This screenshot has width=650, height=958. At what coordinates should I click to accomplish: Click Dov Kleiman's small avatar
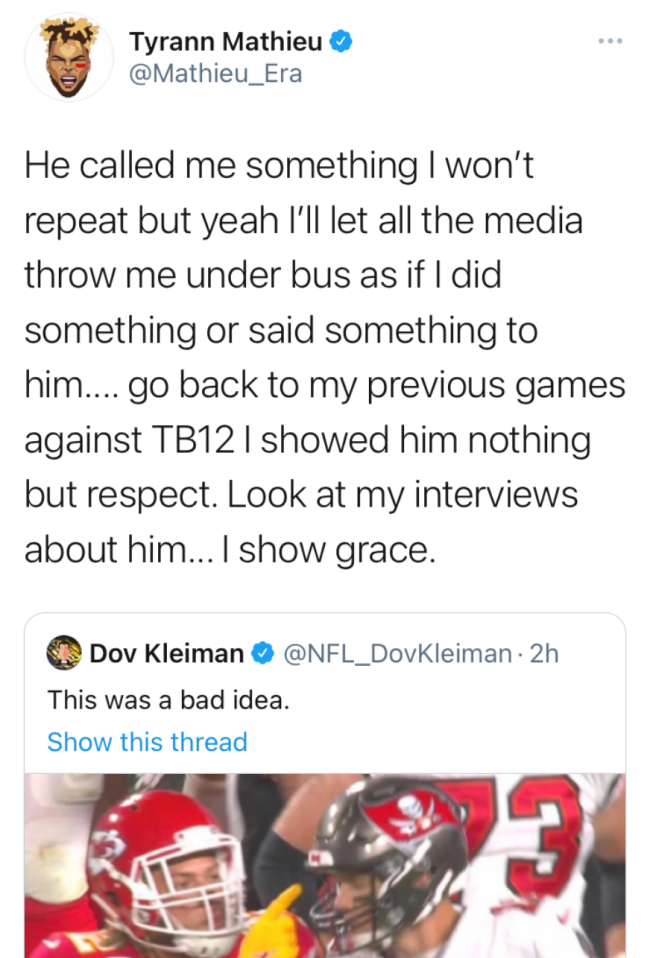pyautogui.click(x=64, y=654)
